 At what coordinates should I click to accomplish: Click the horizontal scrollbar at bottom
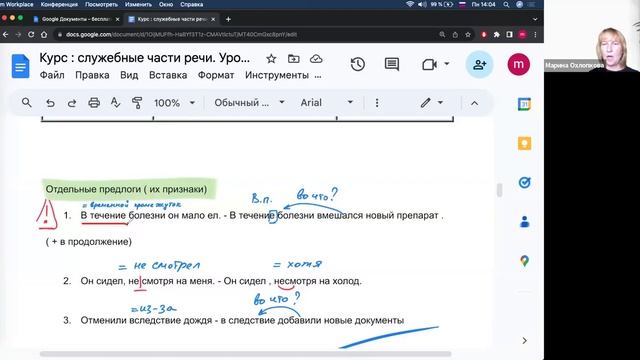(245, 354)
